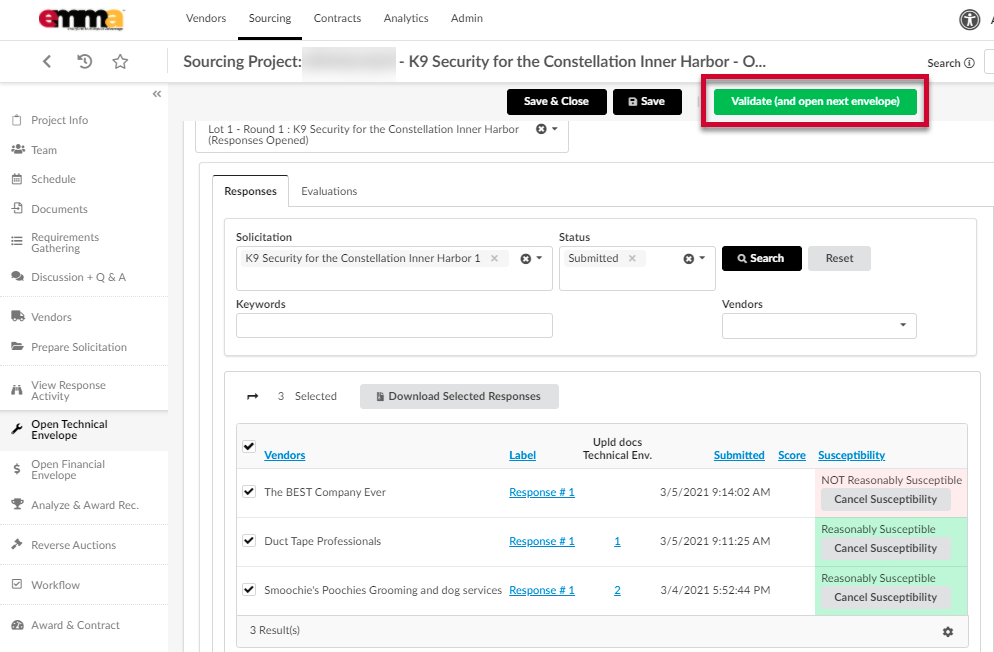Click the Search info icon
994x652 pixels.
pos(969,63)
